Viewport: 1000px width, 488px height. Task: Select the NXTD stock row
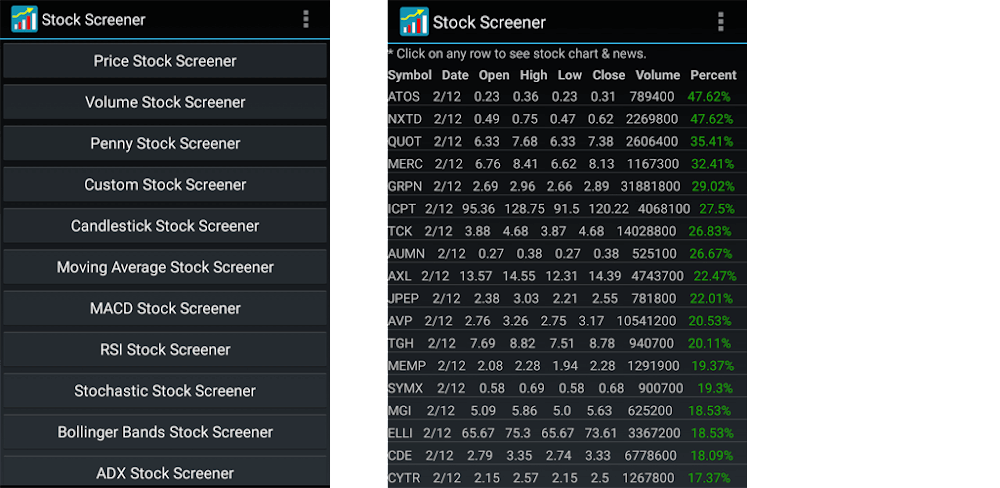[x=567, y=119]
